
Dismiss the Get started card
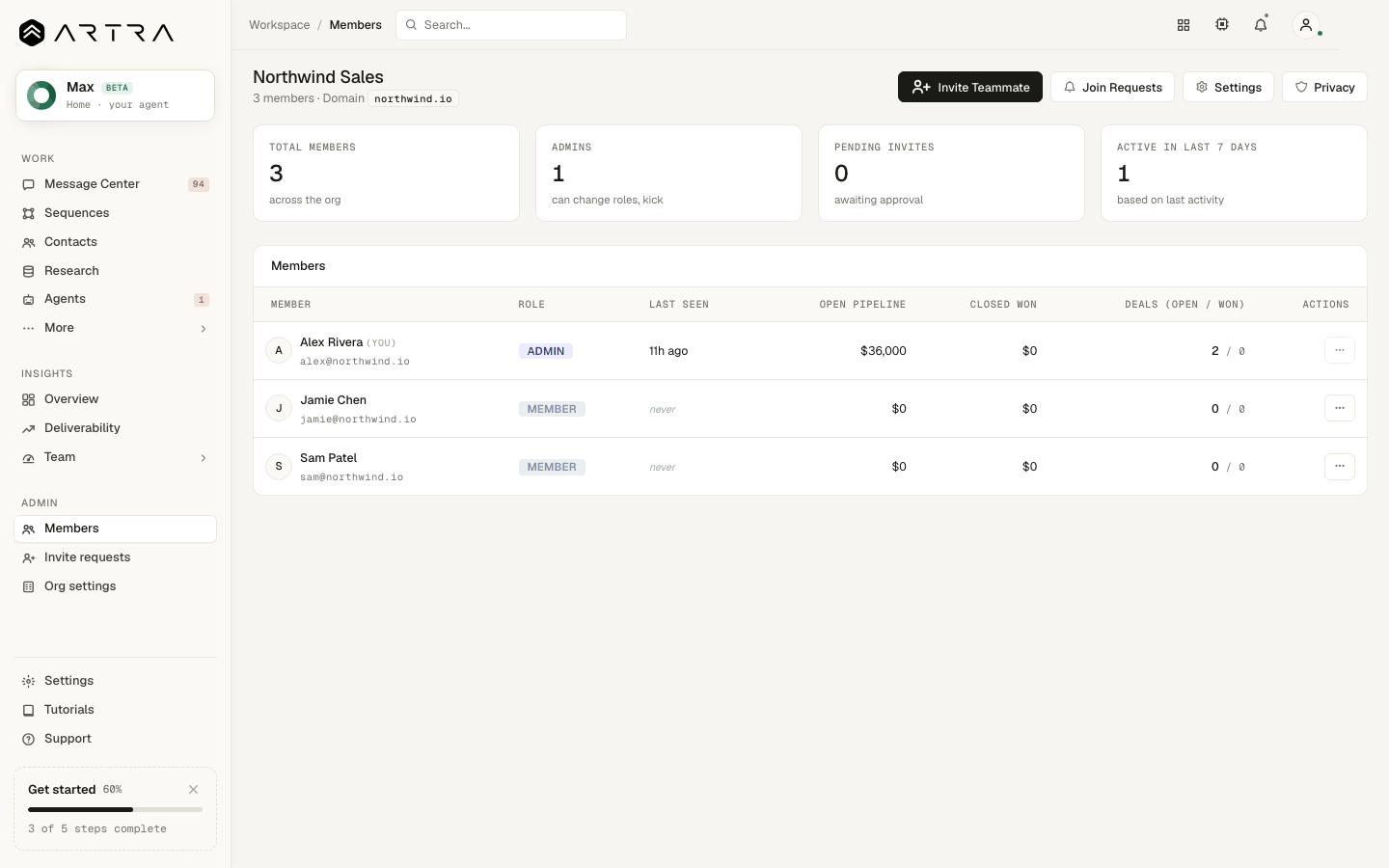[x=194, y=789]
